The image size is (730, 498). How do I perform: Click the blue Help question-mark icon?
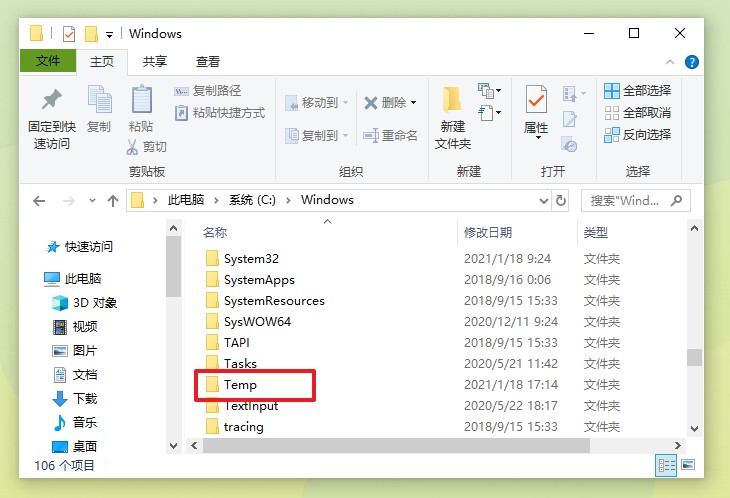[692, 61]
